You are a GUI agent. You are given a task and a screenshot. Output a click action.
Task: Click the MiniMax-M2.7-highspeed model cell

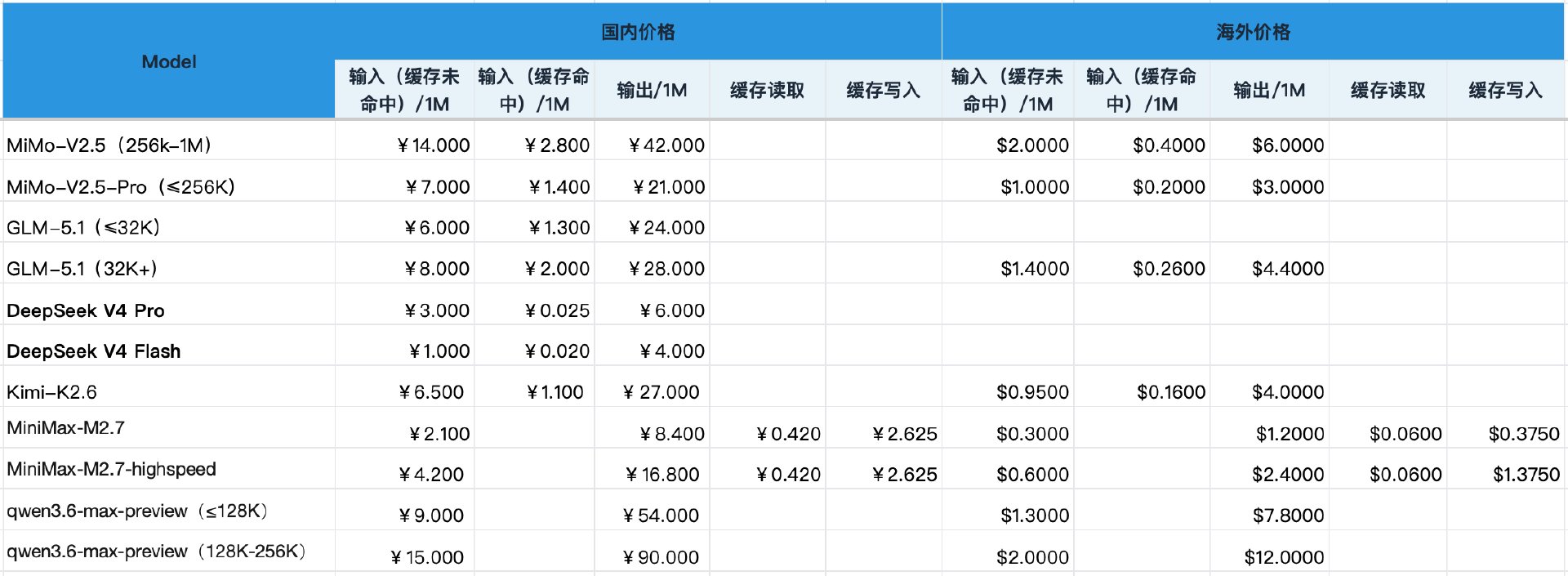(112, 469)
